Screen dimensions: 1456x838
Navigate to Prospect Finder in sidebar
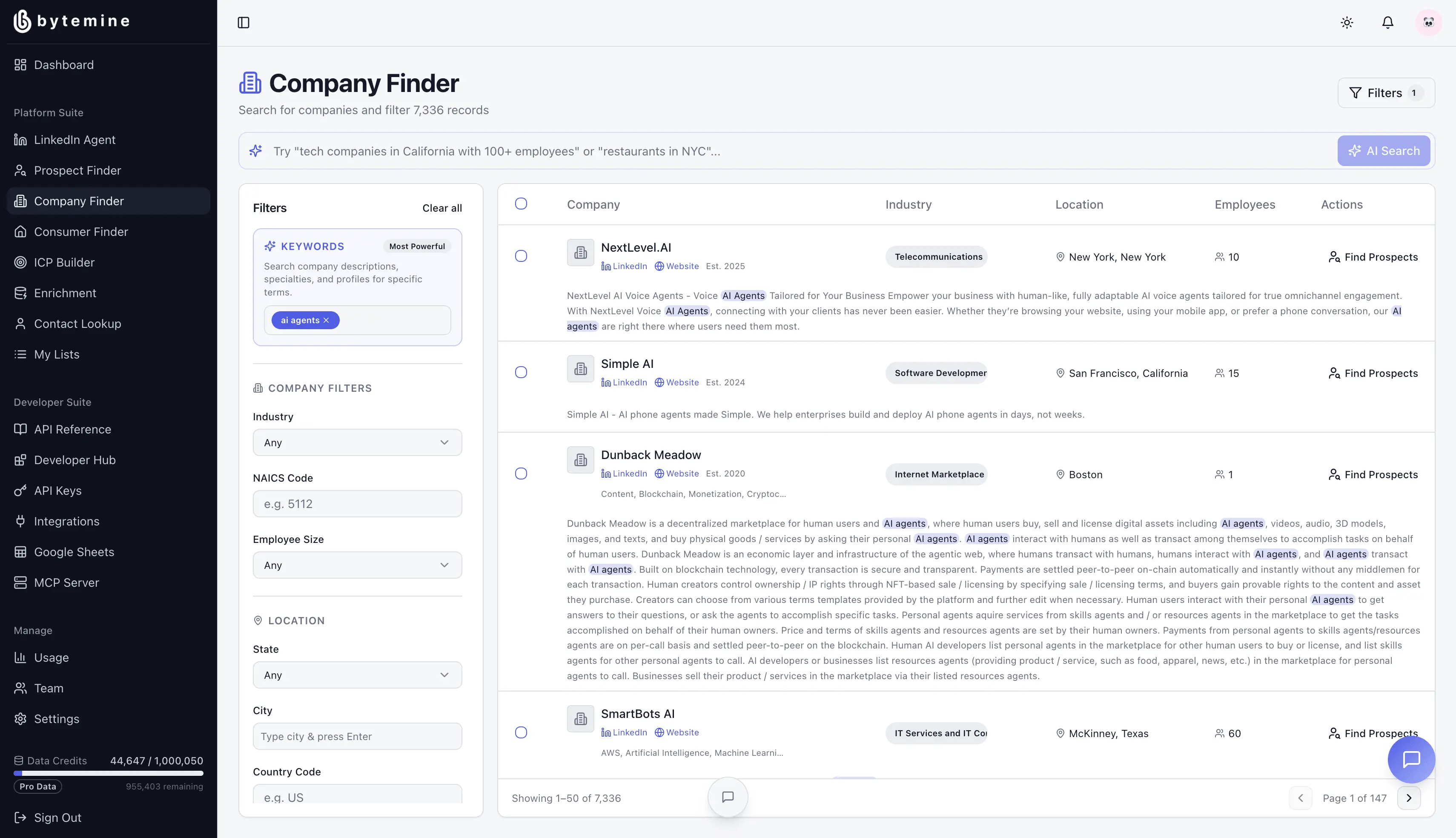pos(77,170)
